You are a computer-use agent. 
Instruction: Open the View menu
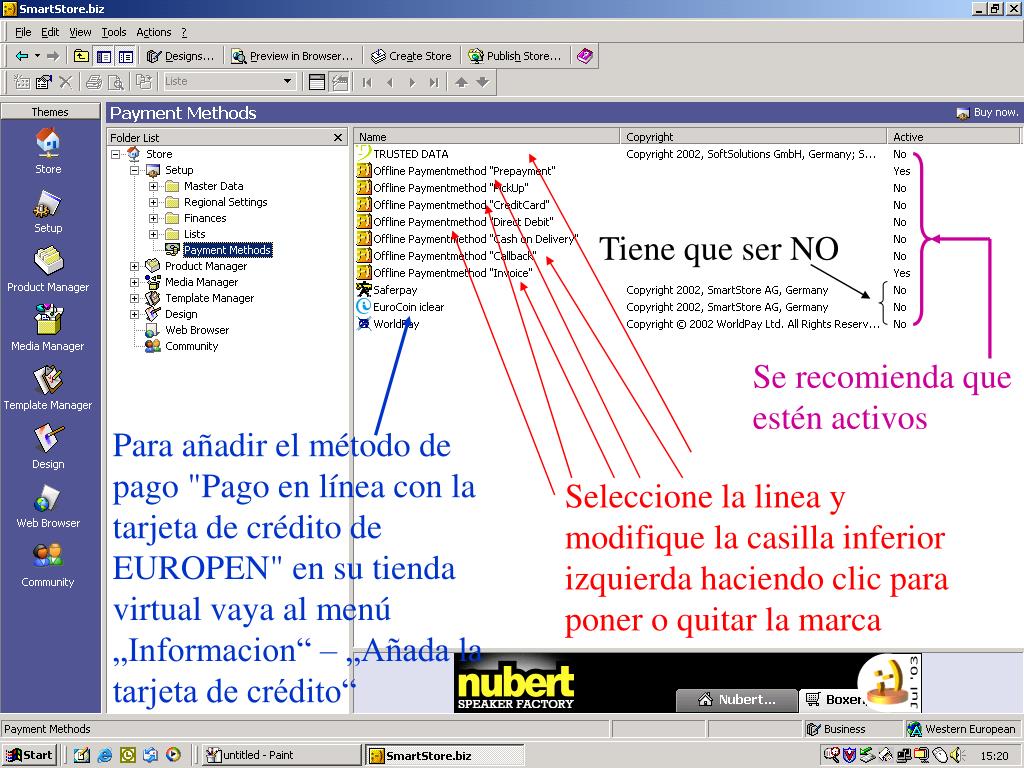click(80, 32)
